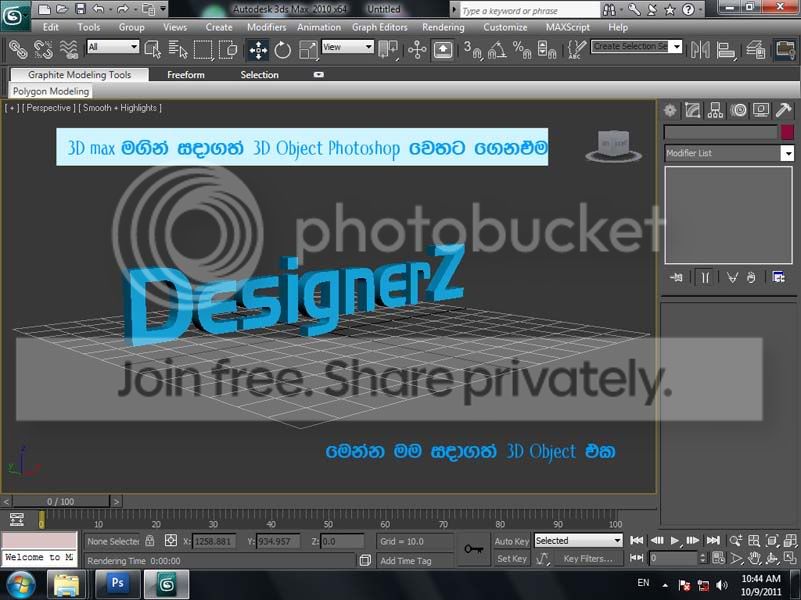Toggle Show End Result icon
The width and height of the screenshot is (801, 600).
(705, 277)
